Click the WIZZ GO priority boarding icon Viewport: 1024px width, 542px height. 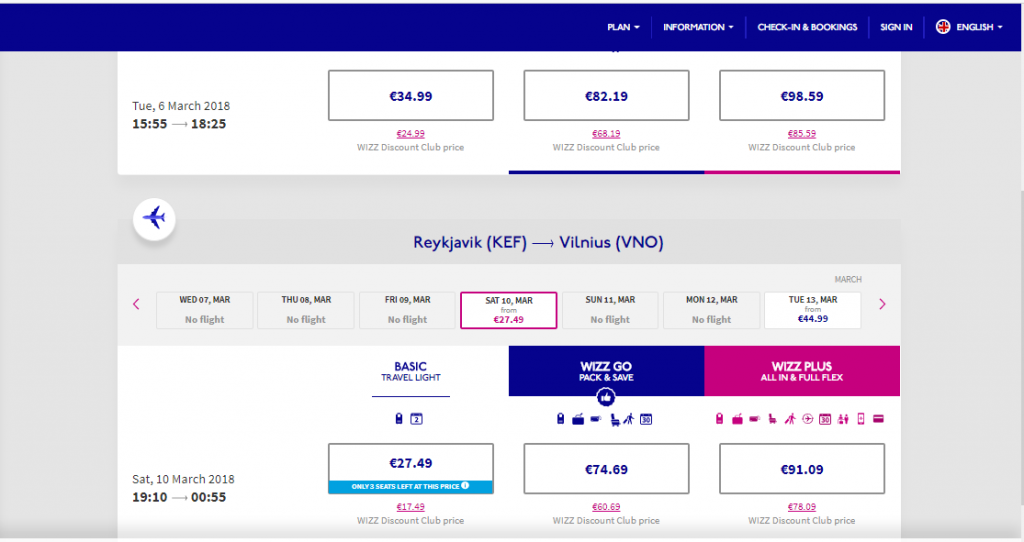[629, 419]
